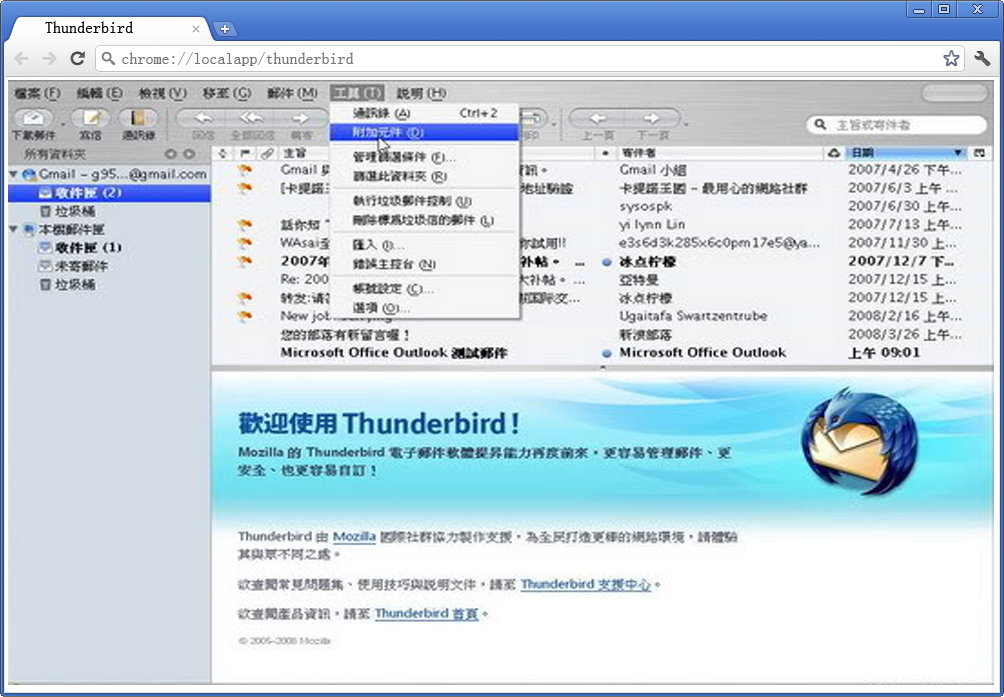The height and width of the screenshot is (697, 1004).
Task: Toggle the flag on the Ugaitafa Swartzentrube message
Action: click(x=244, y=316)
